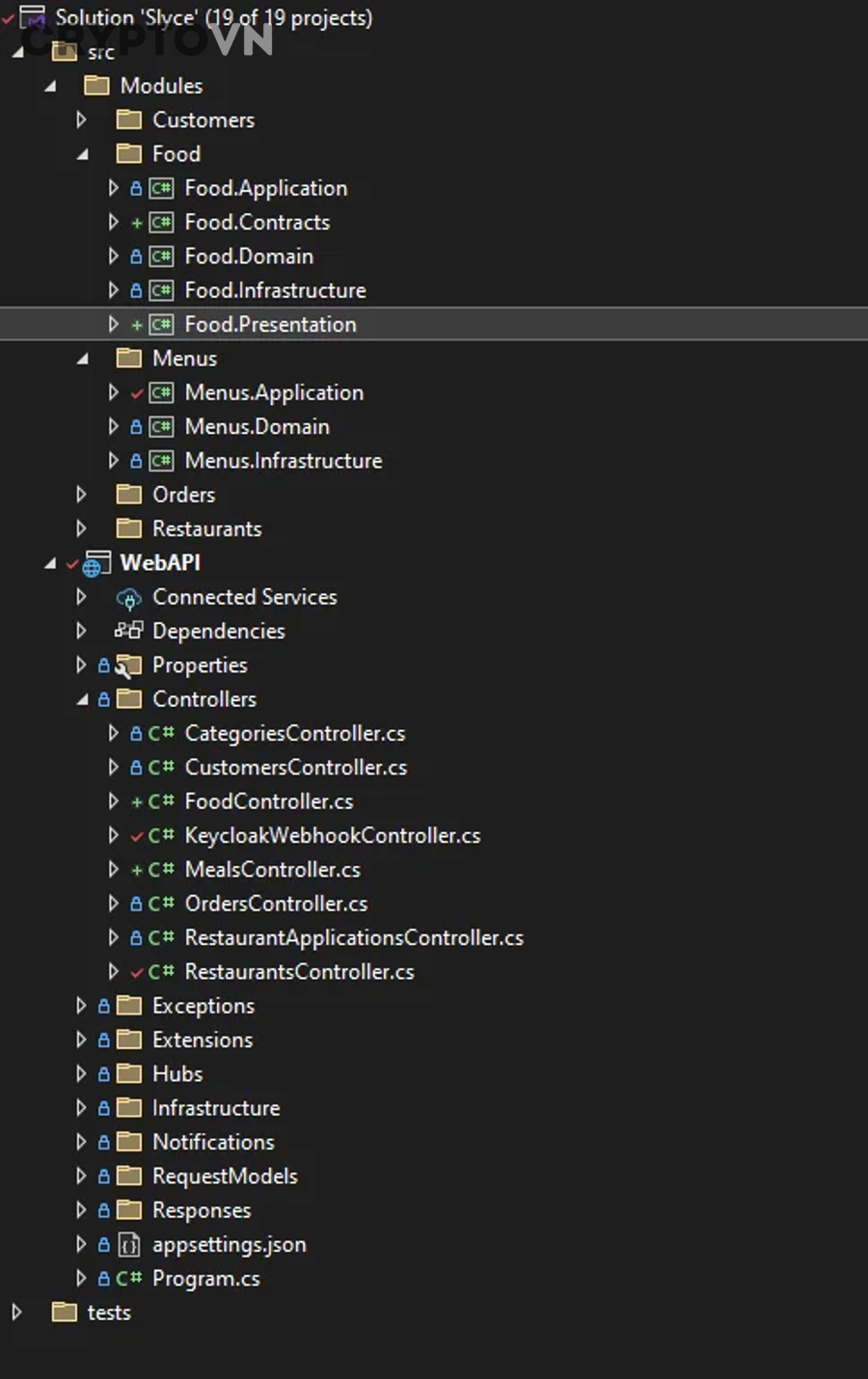Expand the Exceptions folder node

pos(82,1006)
